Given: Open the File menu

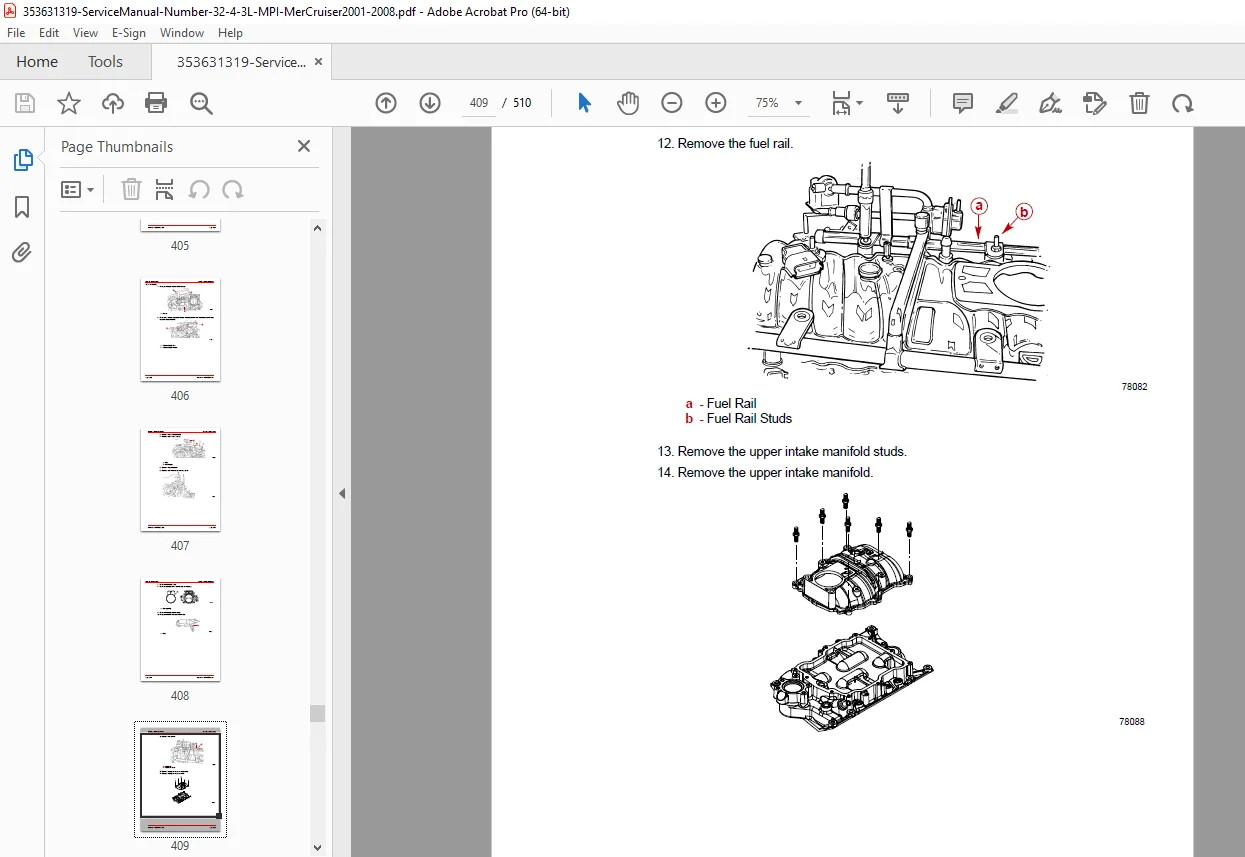Looking at the screenshot, I should click(x=16, y=33).
